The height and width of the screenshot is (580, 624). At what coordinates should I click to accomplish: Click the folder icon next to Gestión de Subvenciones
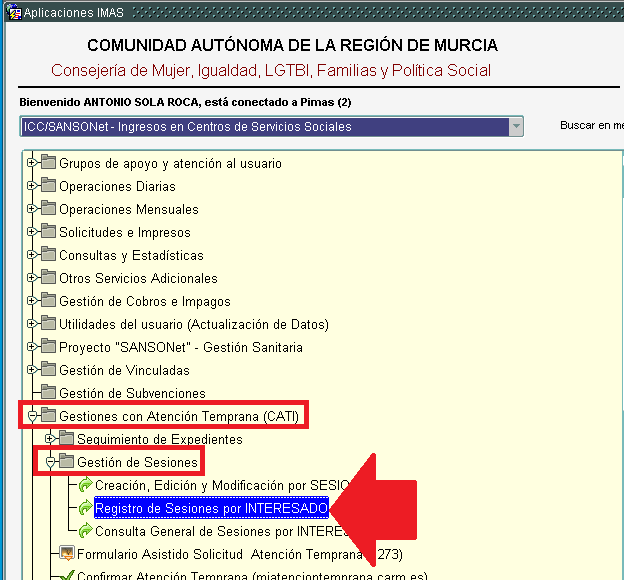(48, 393)
